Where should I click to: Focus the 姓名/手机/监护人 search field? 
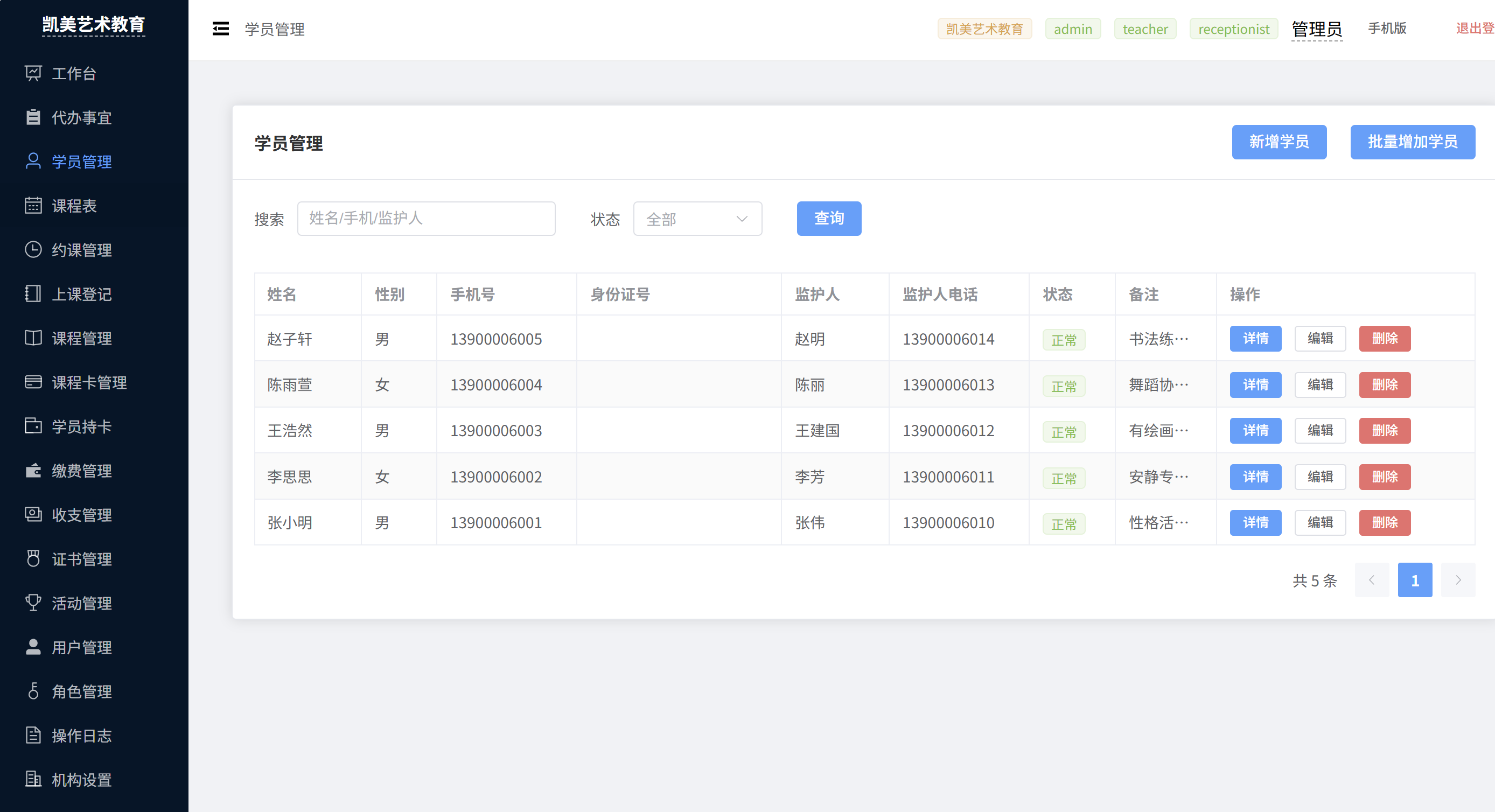tap(426, 218)
